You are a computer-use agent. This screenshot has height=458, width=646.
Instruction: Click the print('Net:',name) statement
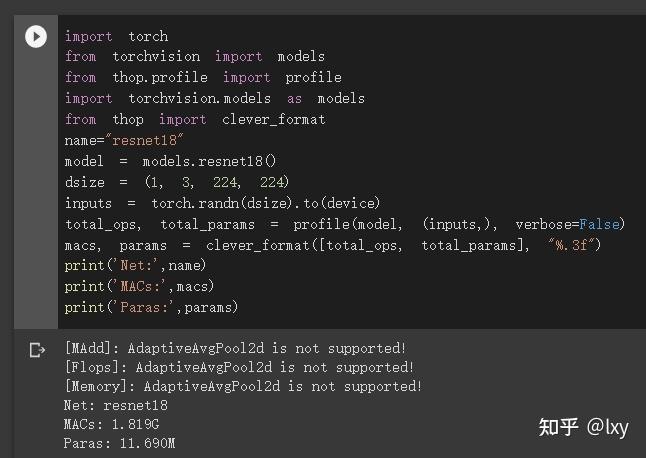(x=135, y=265)
